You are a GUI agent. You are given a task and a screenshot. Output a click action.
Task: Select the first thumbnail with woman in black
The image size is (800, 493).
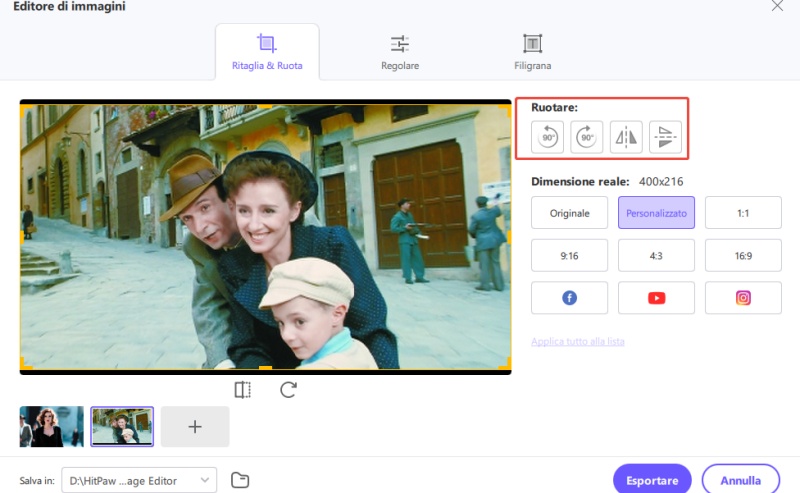pos(52,427)
